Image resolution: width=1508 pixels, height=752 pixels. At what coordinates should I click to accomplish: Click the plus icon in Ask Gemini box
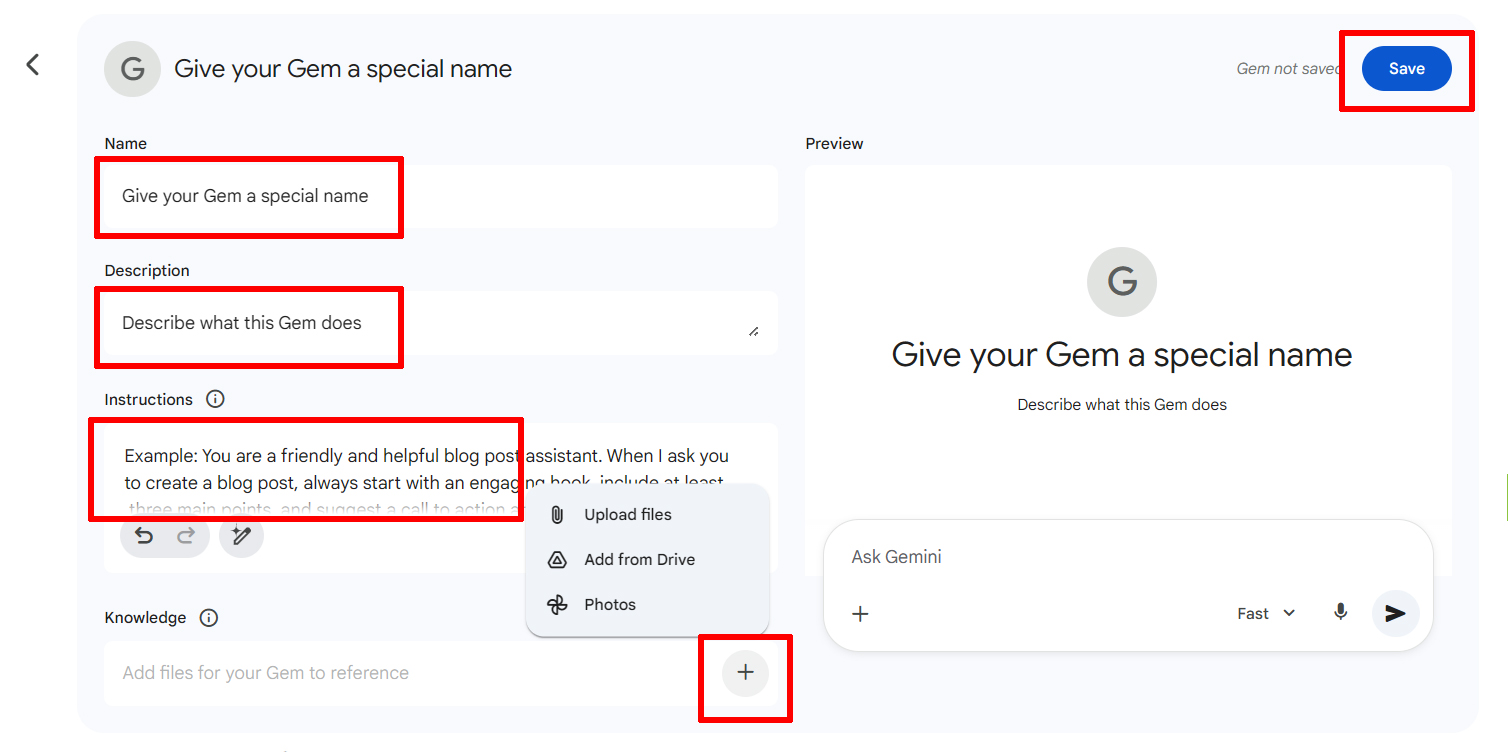pyautogui.click(x=860, y=614)
